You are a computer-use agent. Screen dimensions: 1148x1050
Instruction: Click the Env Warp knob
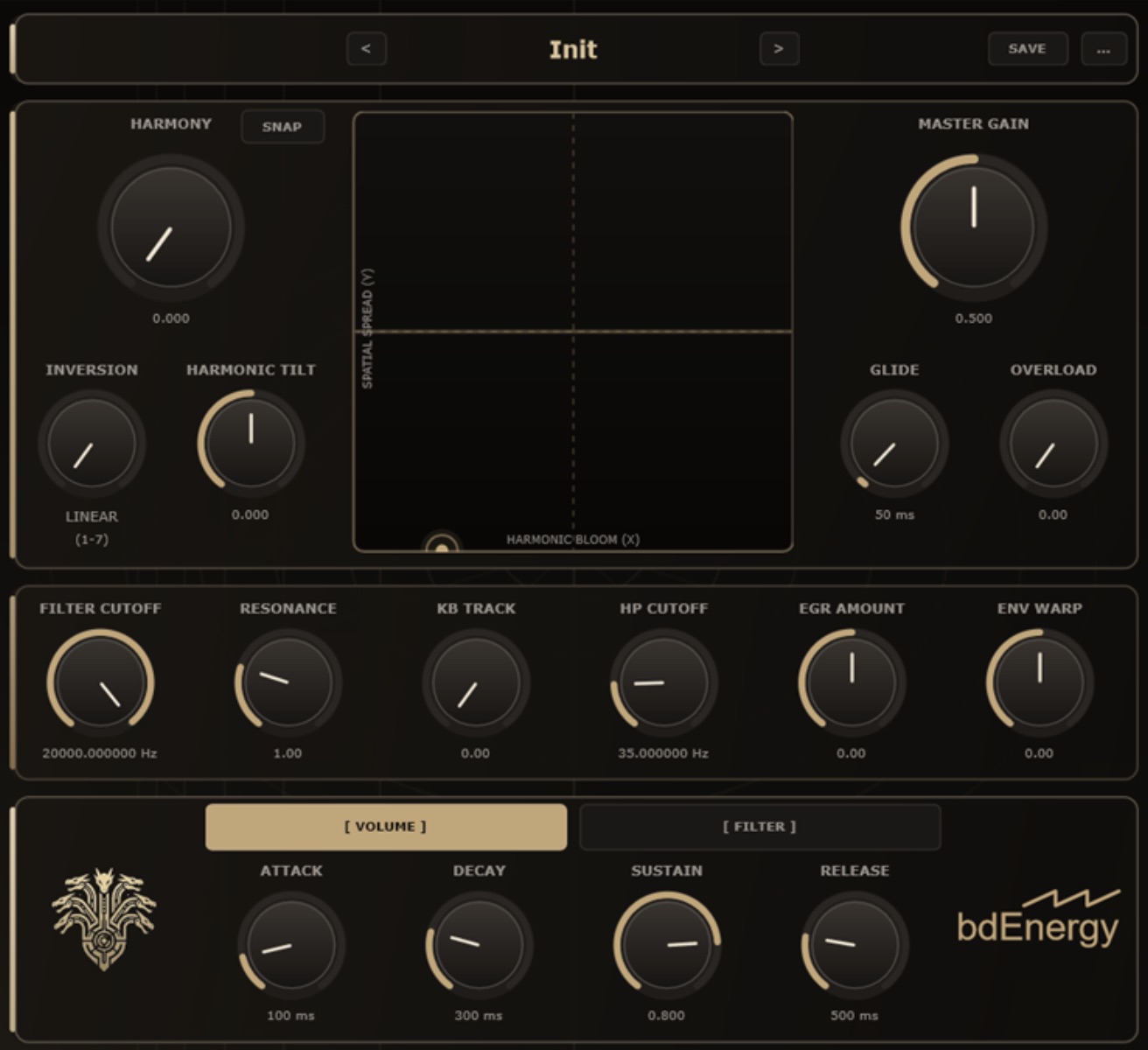(x=1039, y=682)
